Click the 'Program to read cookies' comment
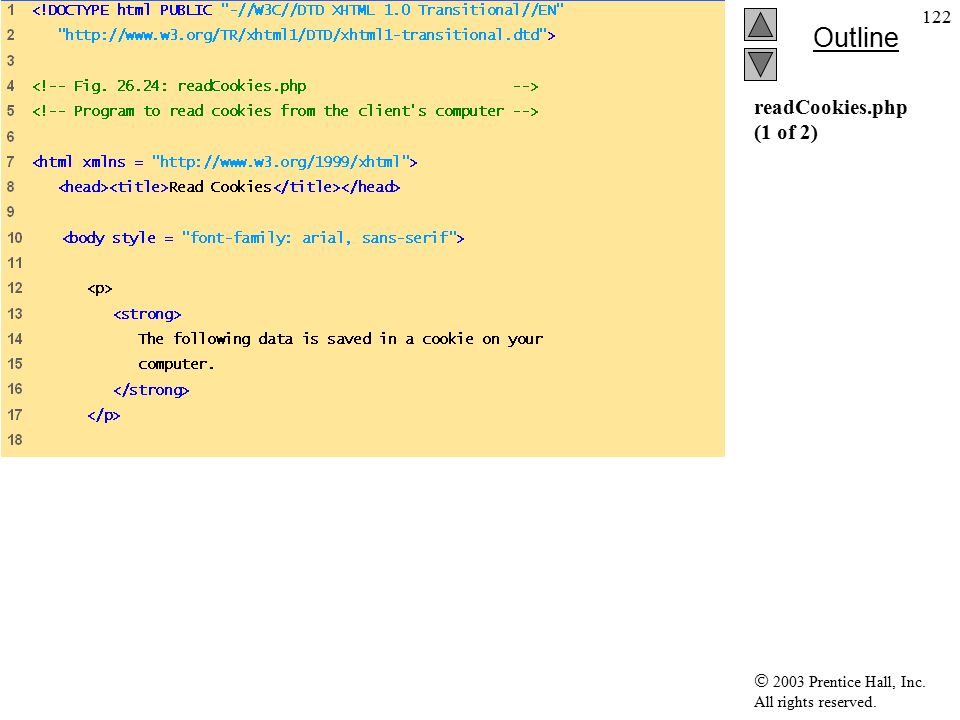This screenshot has width=960, height=720. (x=285, y=111)
